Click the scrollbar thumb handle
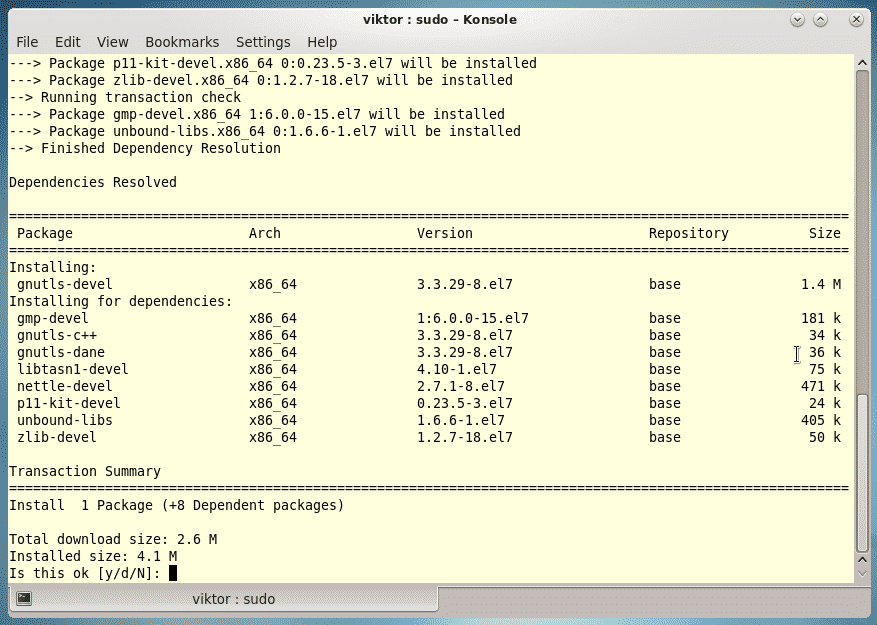This screenshot has height=625, width=877. pyautogui.click(x=862, y=473)
